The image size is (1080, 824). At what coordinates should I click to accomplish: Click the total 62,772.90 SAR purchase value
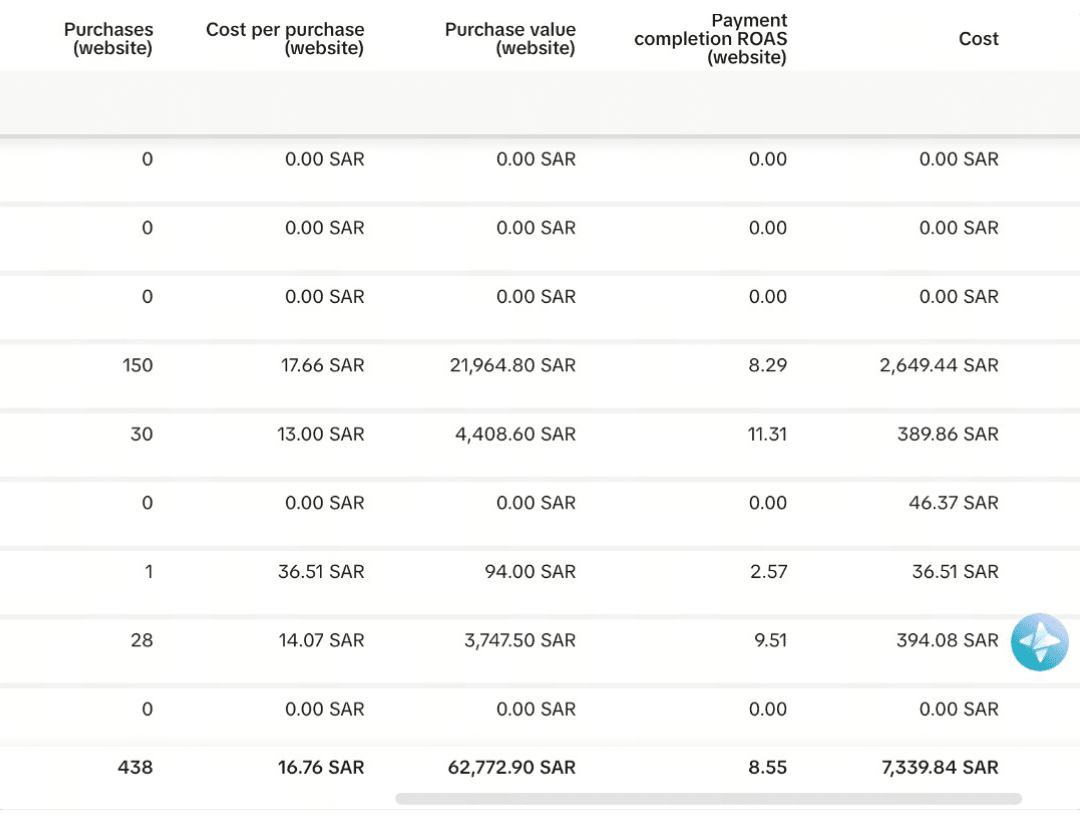(511, 768)
